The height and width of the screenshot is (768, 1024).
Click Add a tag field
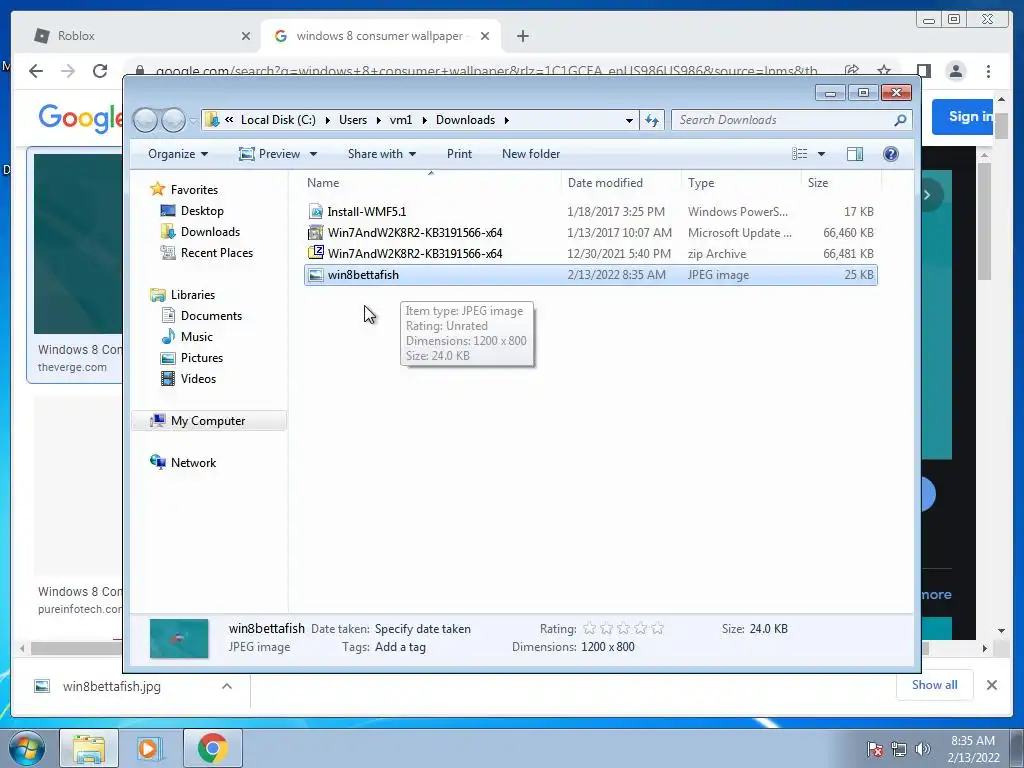[400, 647]
